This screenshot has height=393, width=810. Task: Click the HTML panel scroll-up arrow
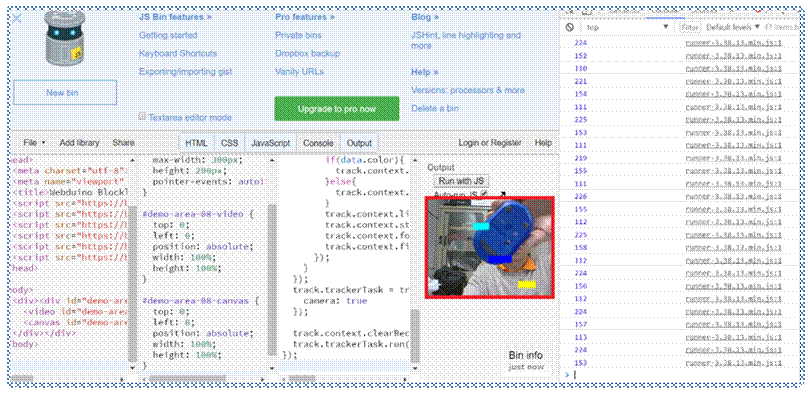click(x=133, y=161)
